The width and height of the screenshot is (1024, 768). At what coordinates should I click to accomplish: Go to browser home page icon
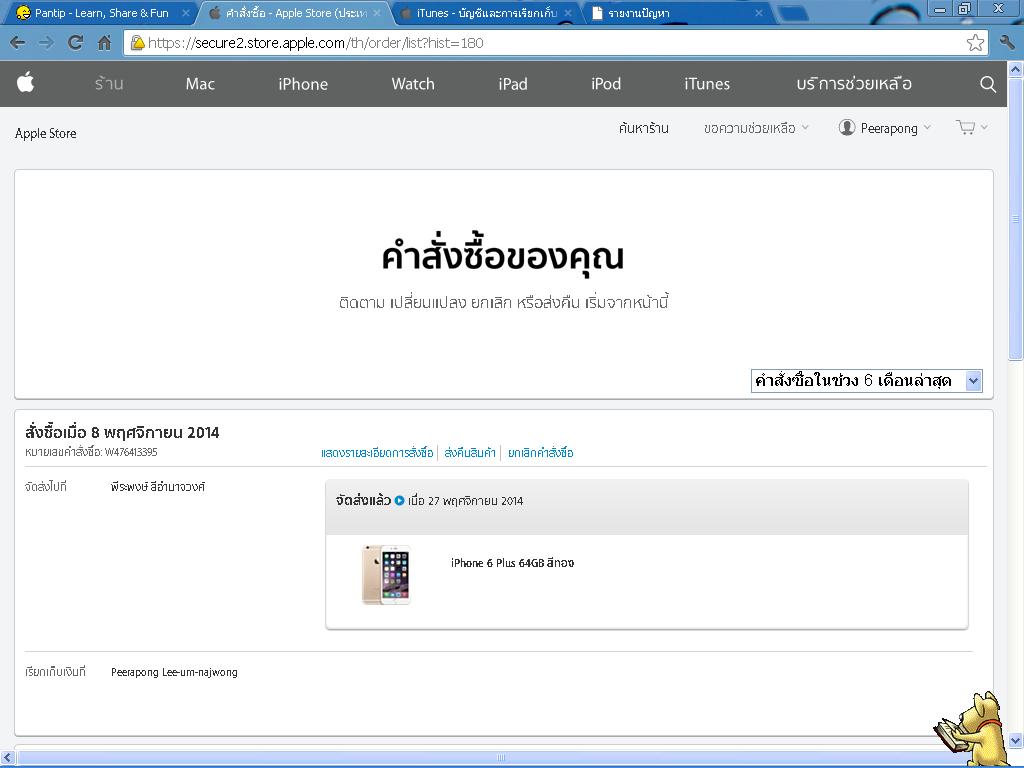pyautogui.click(x=104, y=43)
